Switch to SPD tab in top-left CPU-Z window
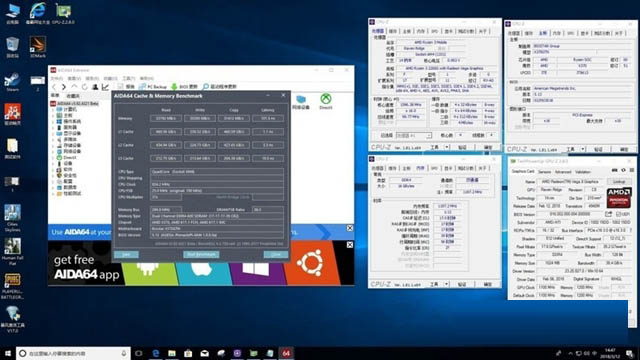The height and width of the screenshot is (360, 640). click(434, 31)
